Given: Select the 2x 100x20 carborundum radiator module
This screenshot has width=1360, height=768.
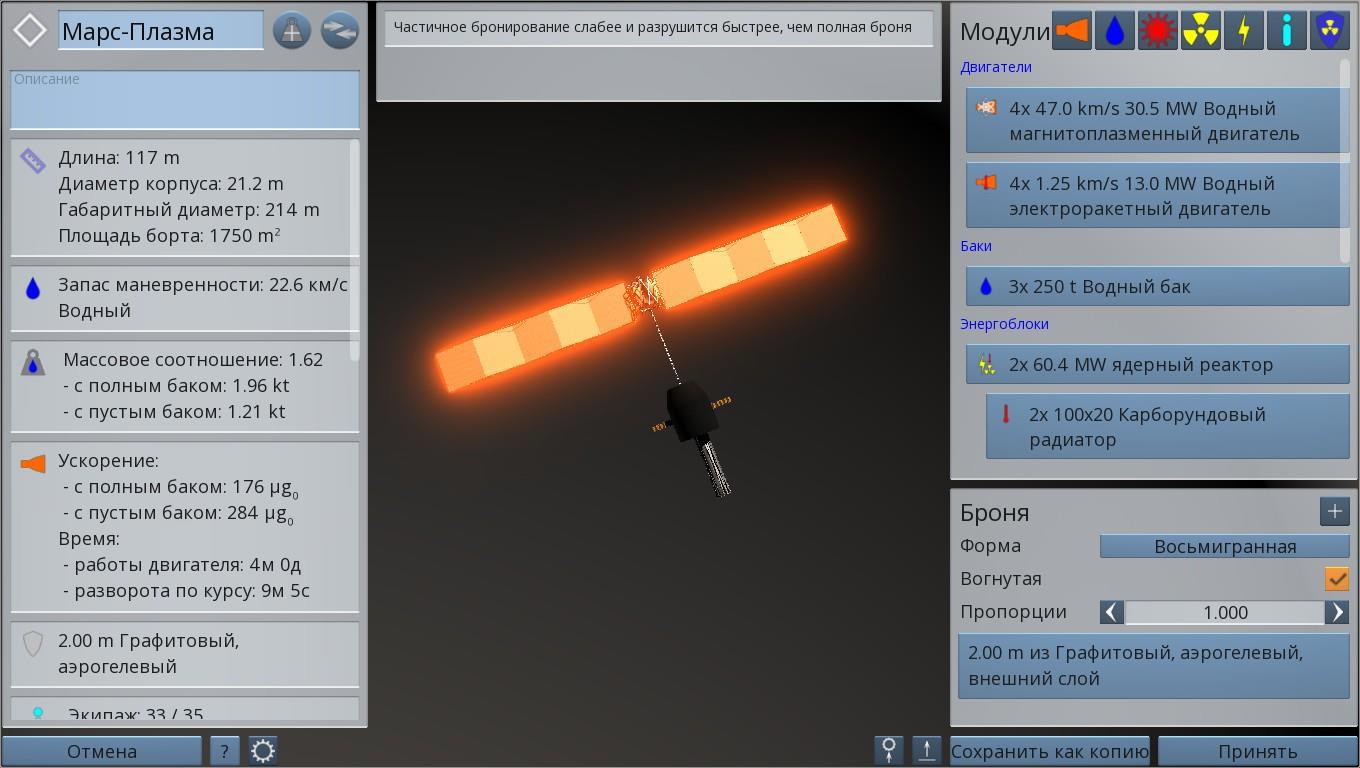Looking at the screenshot, I should point(1167,426).
